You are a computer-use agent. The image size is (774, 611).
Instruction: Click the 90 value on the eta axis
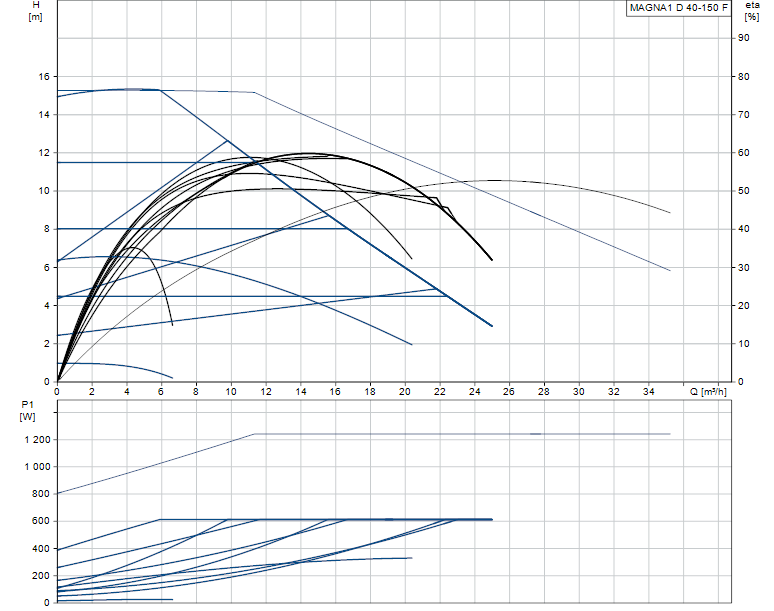pyautogui.click(x=743, y=38)
